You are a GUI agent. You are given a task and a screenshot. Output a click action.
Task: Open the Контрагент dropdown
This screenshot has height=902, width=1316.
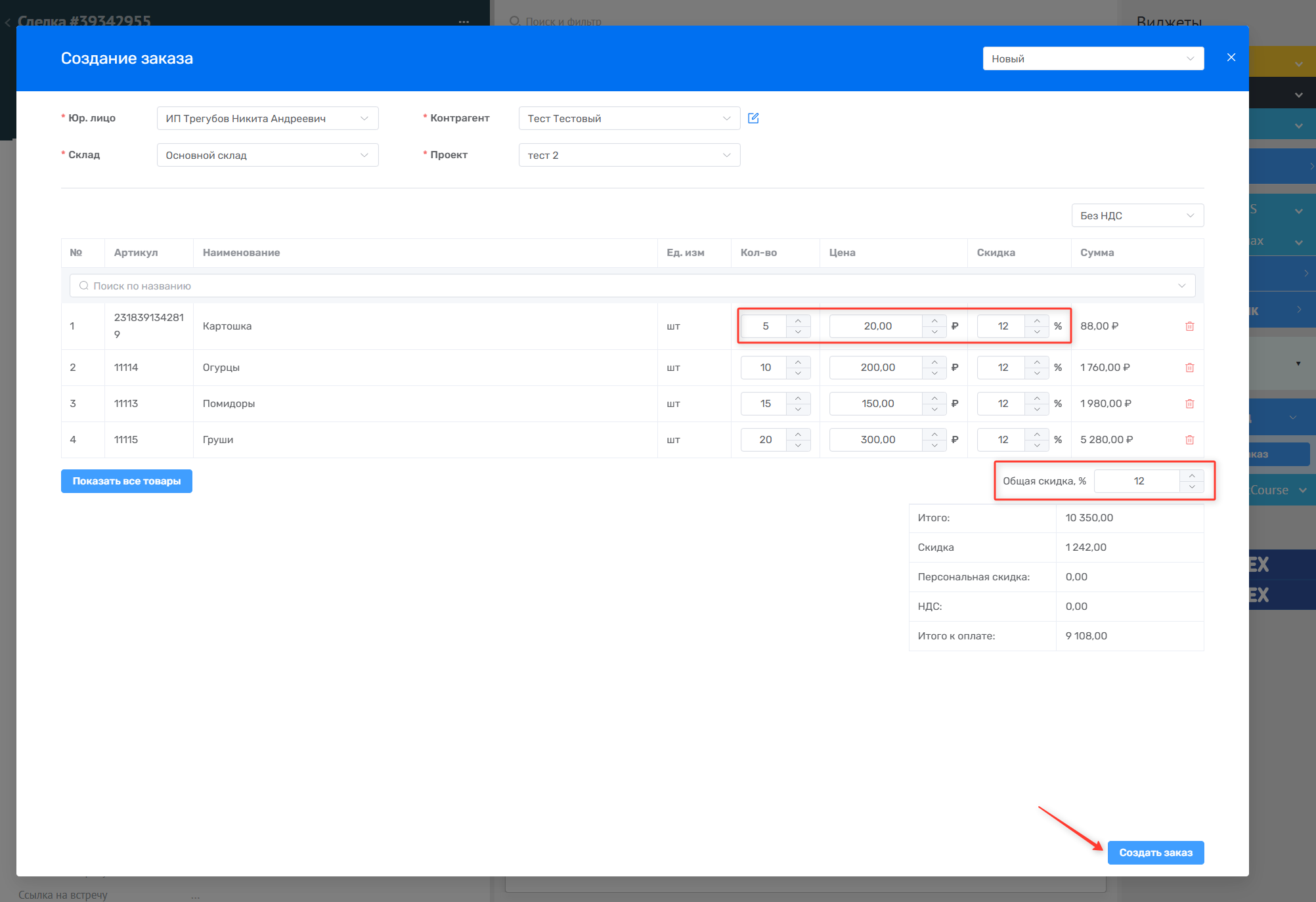click(629, 118)
